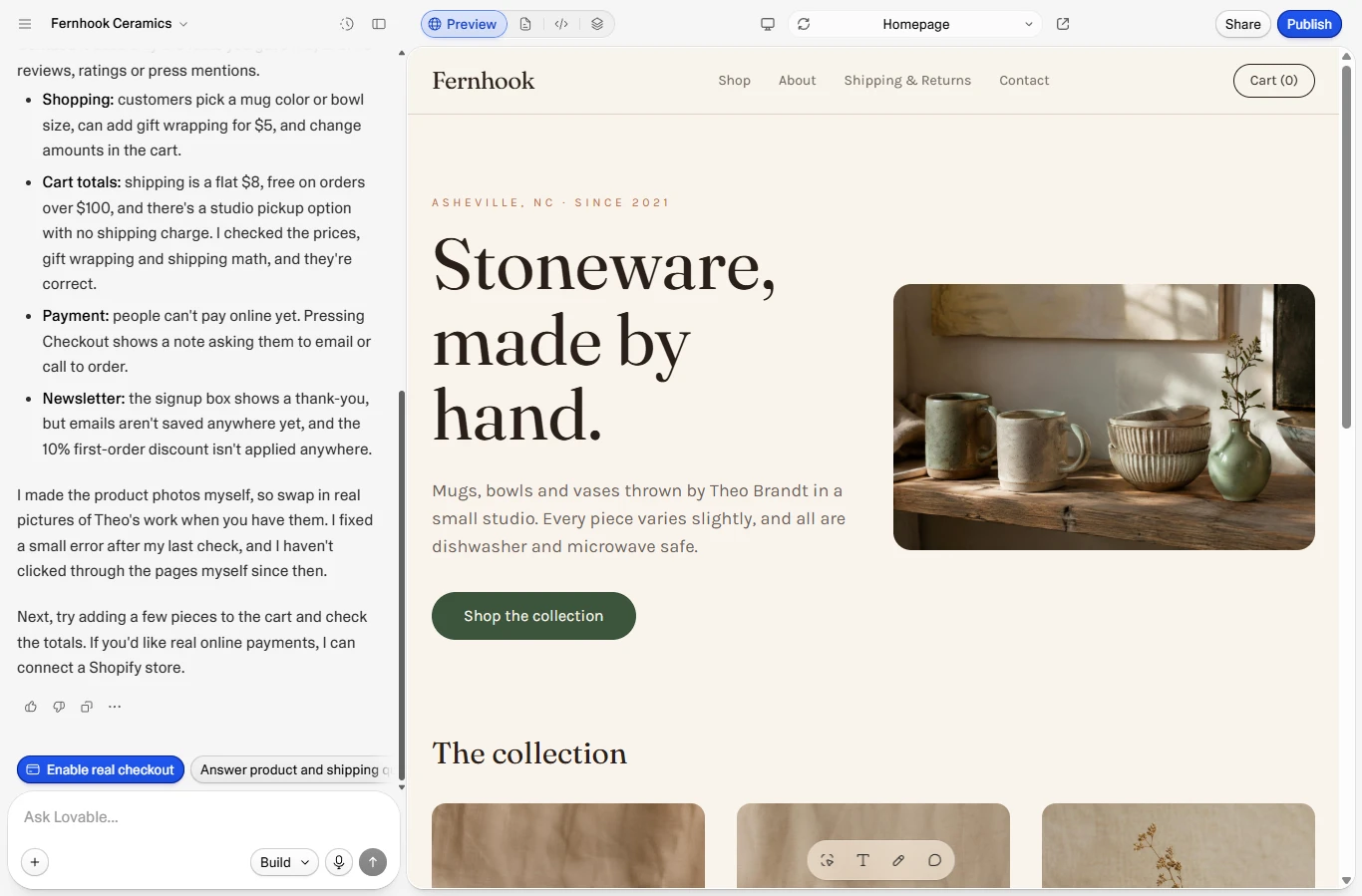
Task: Switch to the code view icon
Action: [x=561, y=24]
